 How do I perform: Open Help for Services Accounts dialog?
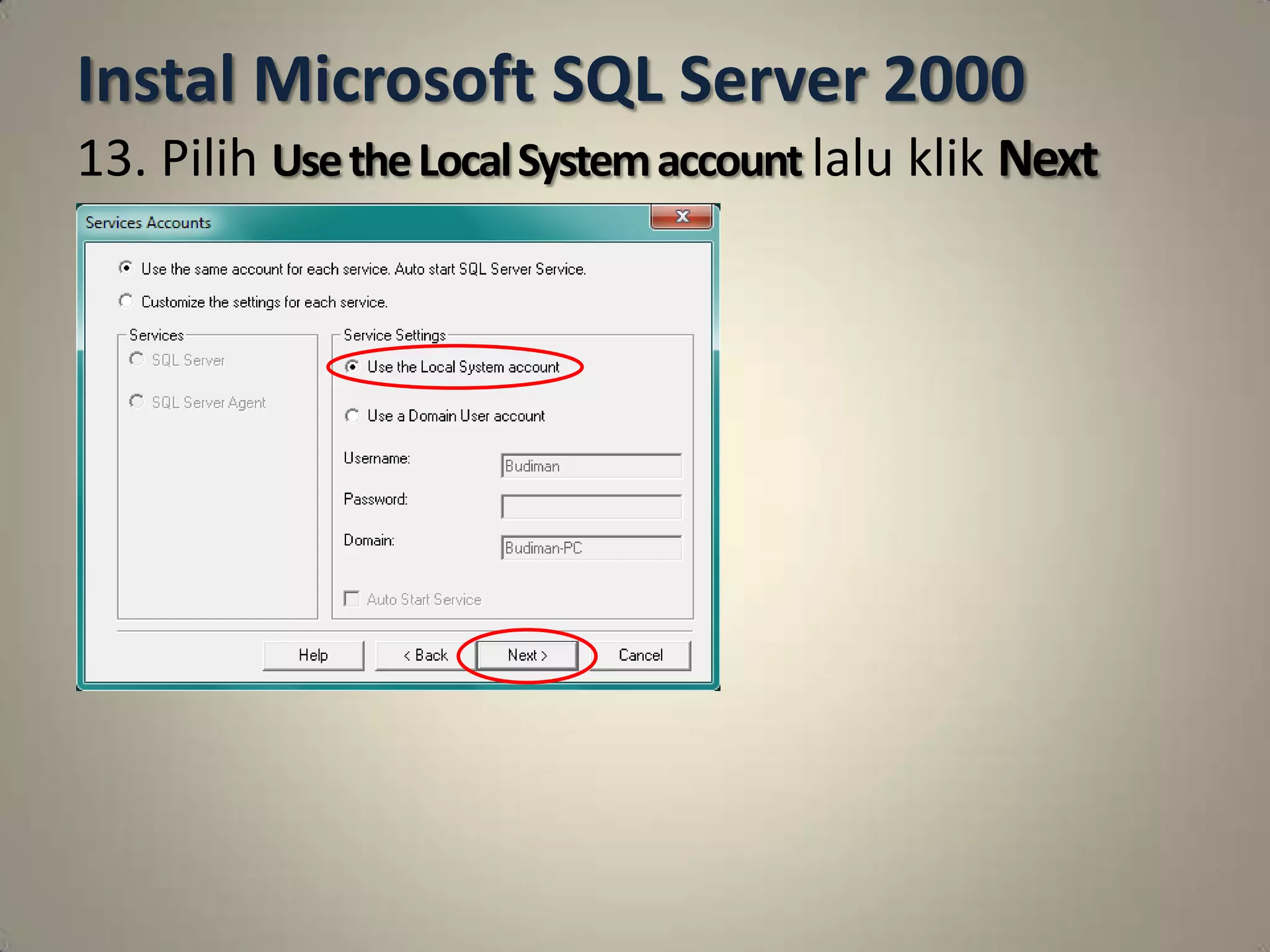313,656
